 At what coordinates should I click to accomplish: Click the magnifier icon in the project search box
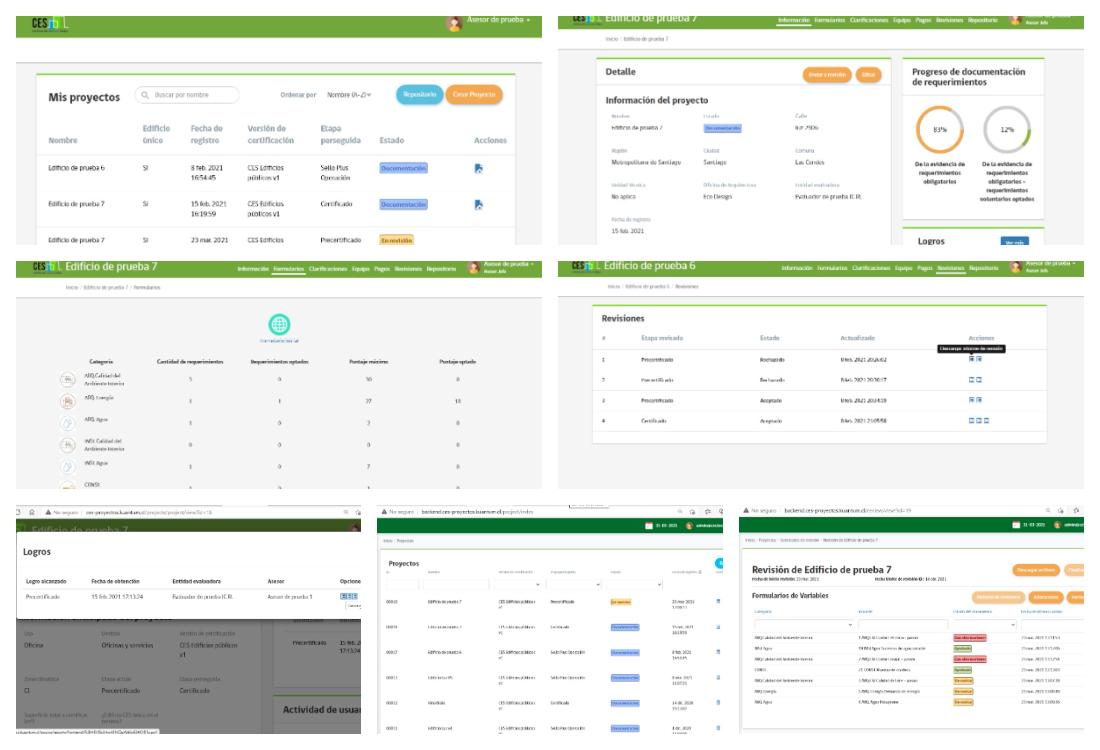146,95
